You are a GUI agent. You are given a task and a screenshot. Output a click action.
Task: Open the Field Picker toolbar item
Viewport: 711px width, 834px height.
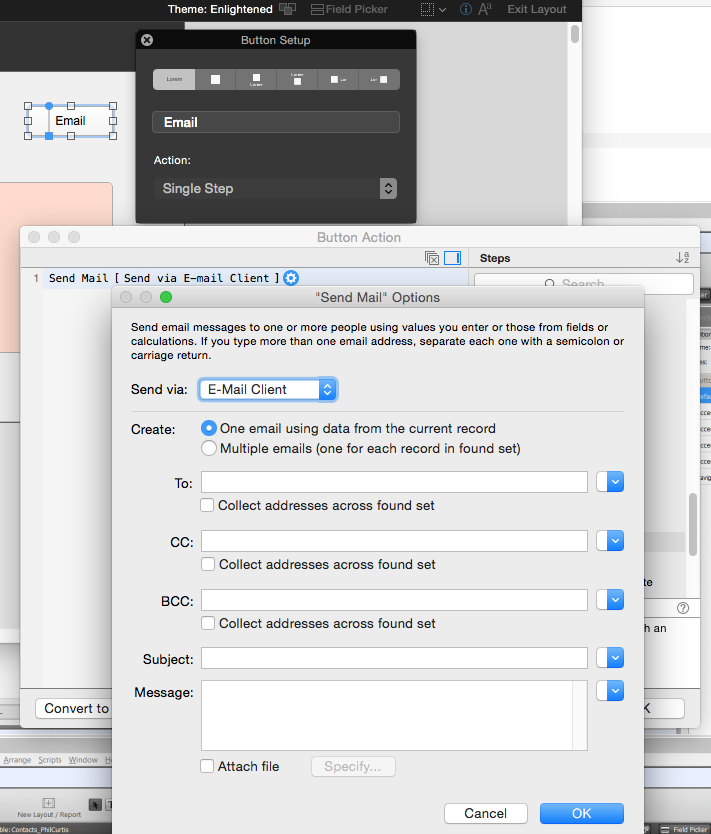[349, 9]
